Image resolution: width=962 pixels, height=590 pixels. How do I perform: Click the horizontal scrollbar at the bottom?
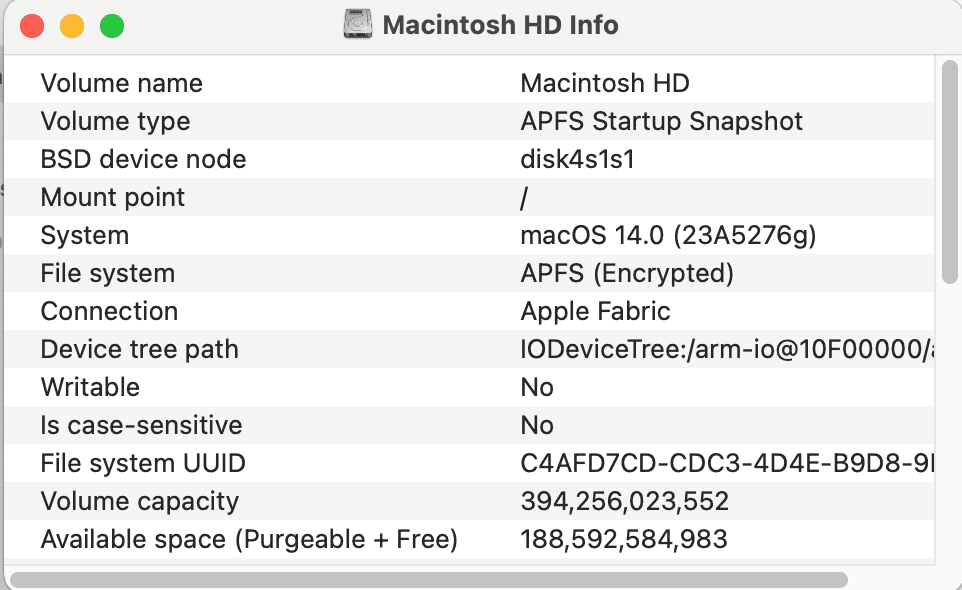(428, 579)
